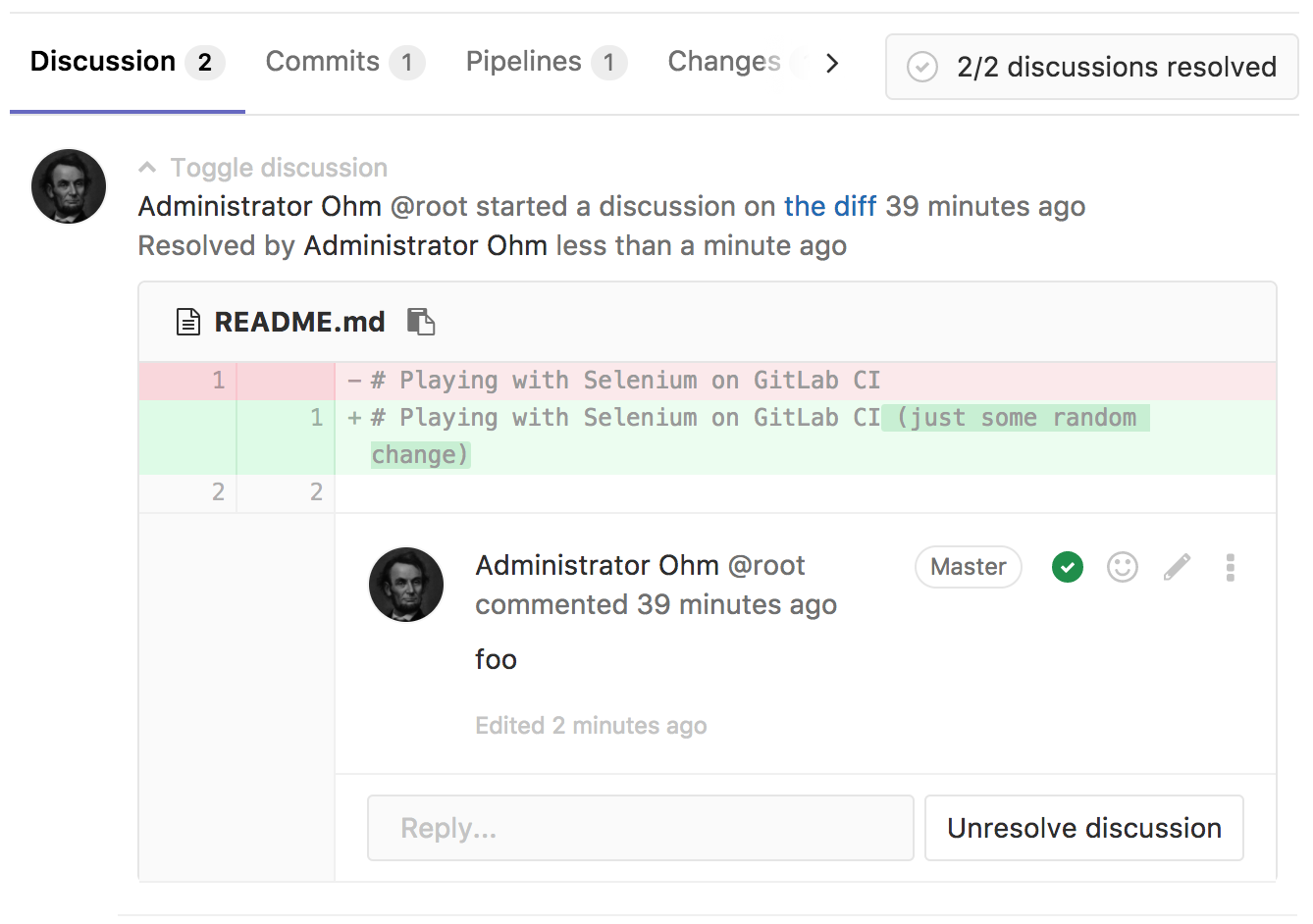Open more actions menu for the comment
Image resolution: width=1313 pixels, height=924 pixels.
[x=1230, y=567]
